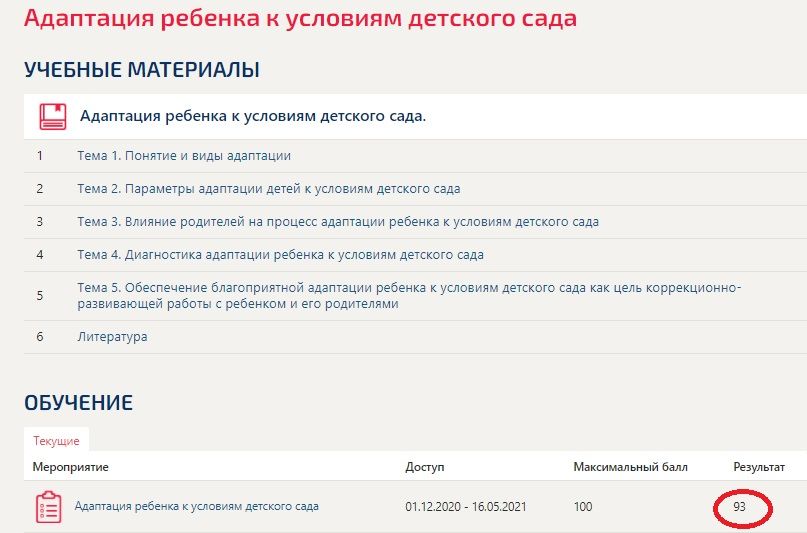807x533 pixels.
Task: Click the access dates 01.12.2020 - 16.05.2021
Action: (466, 507)
